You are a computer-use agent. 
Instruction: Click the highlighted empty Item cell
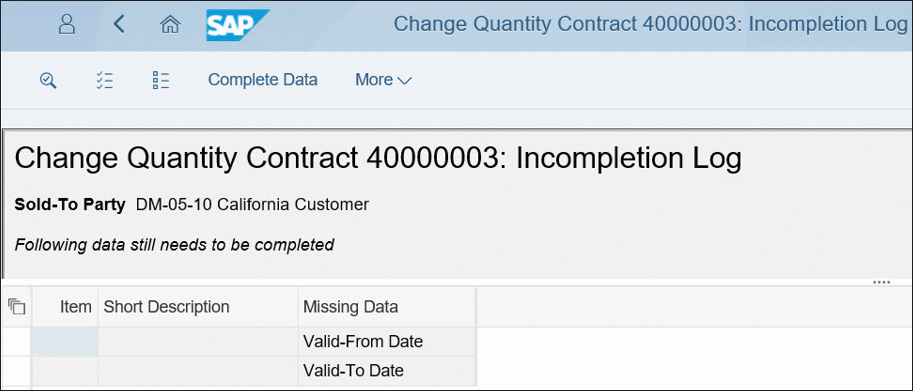point(65,342)
